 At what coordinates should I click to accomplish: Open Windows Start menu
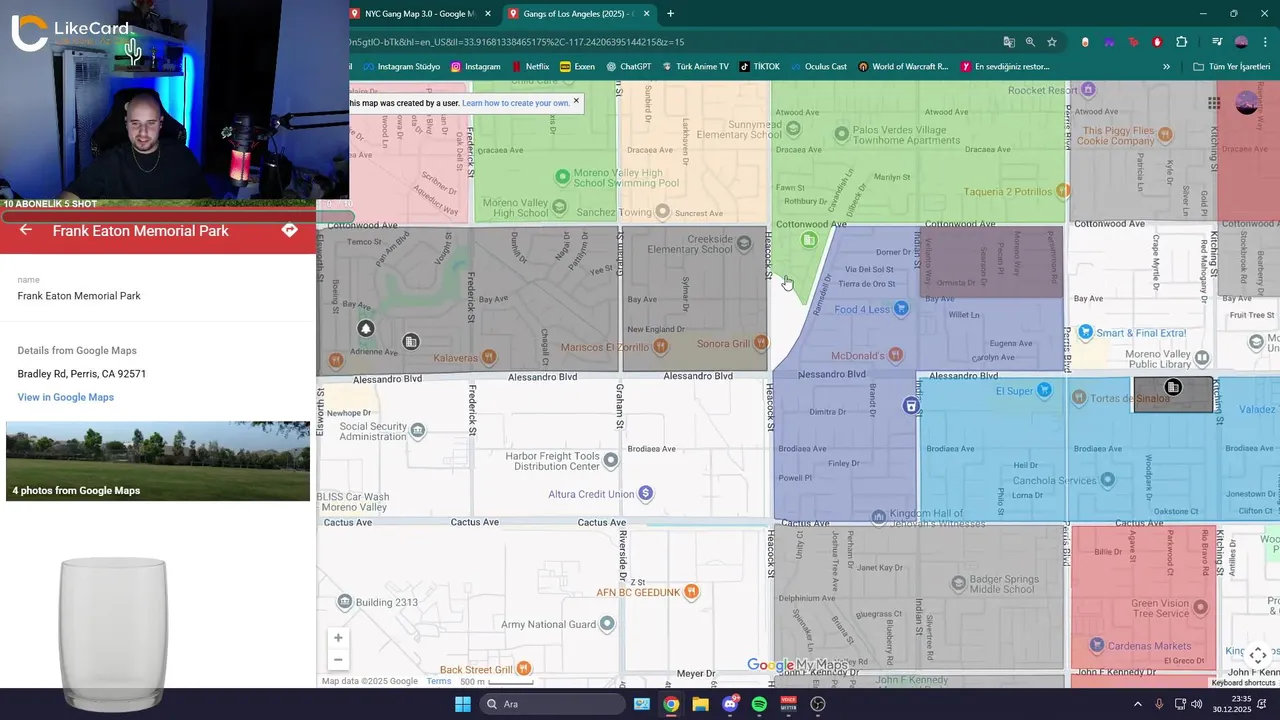pyautogui.click(x=463, y=704)
